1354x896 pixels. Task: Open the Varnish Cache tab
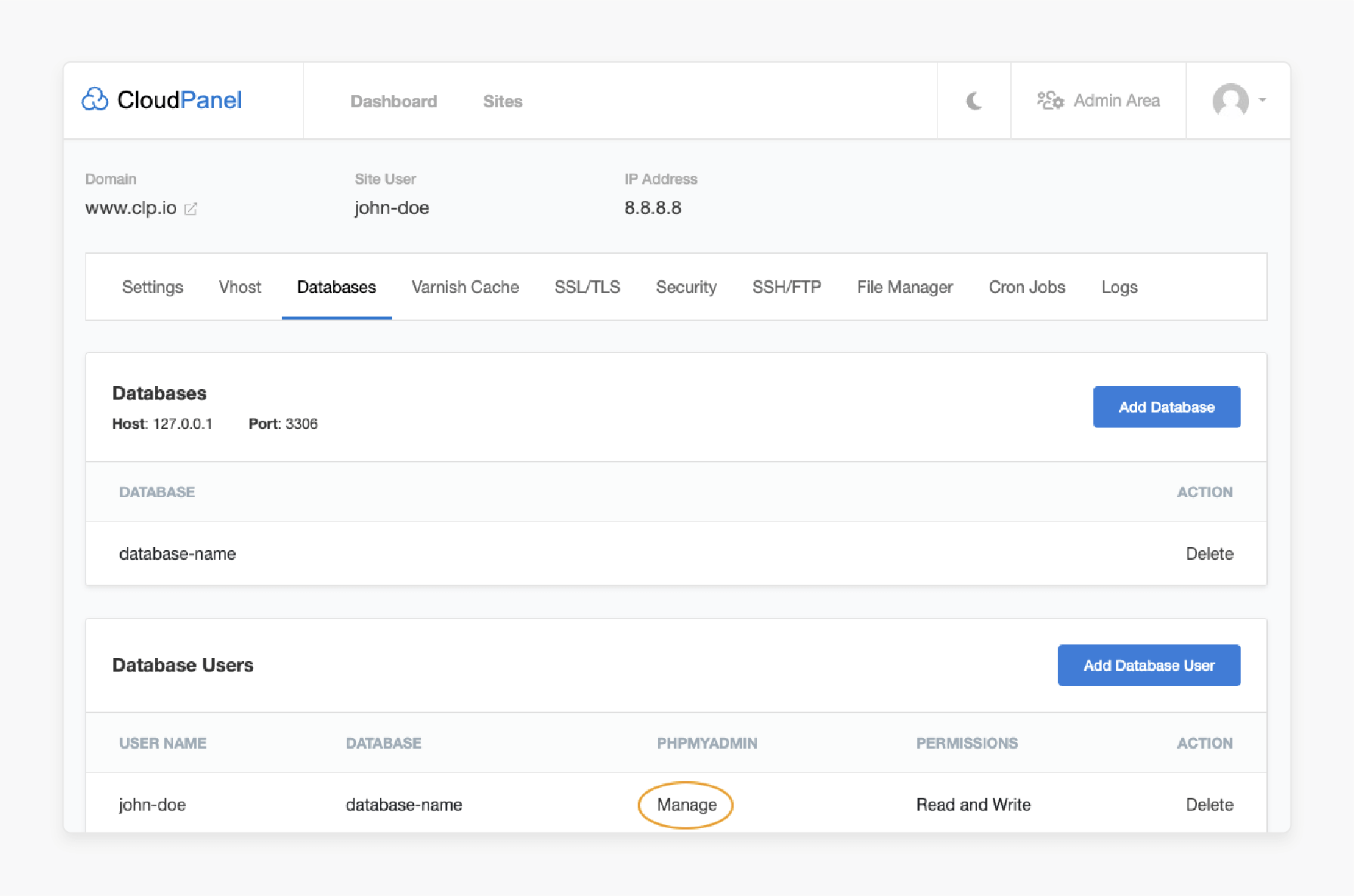point(465,287)
